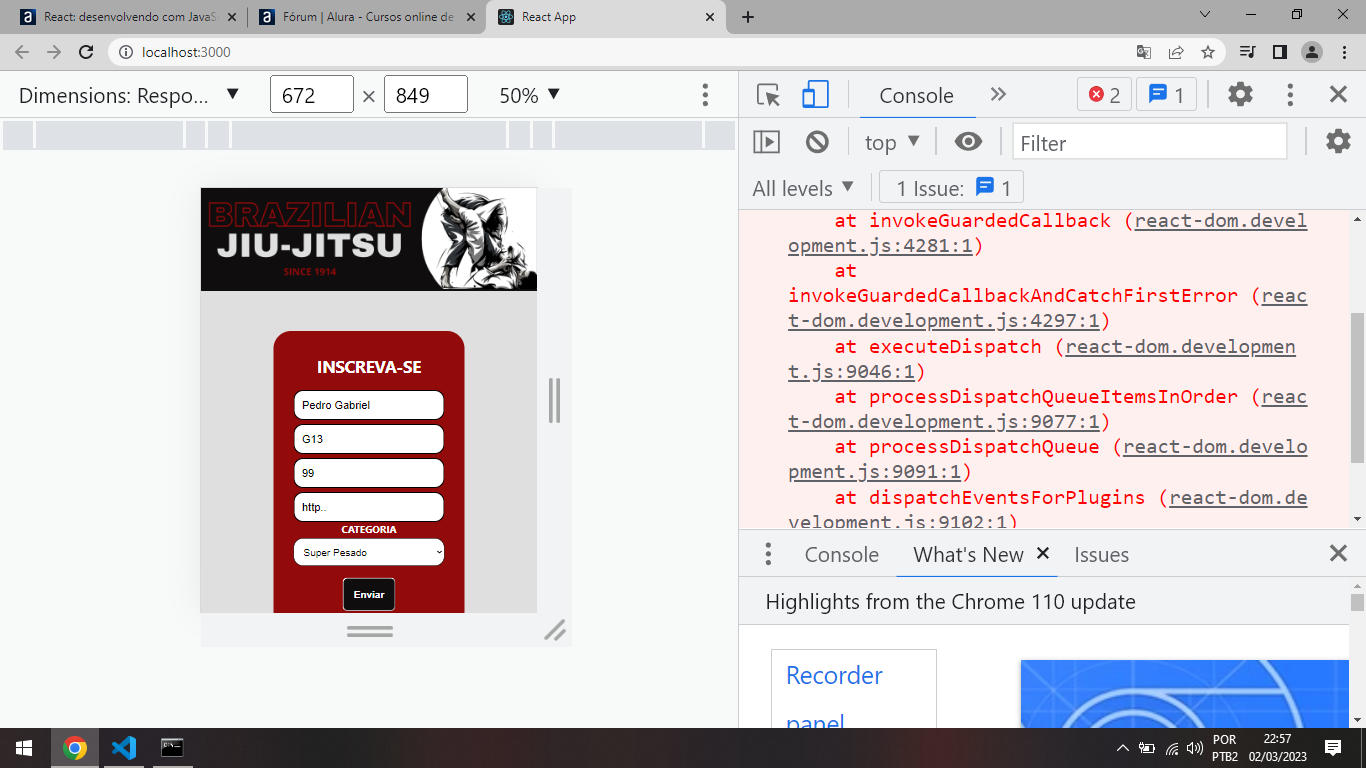Click the field containing G13
This screenshot has height=768, width=1366.
pos(369,439)
